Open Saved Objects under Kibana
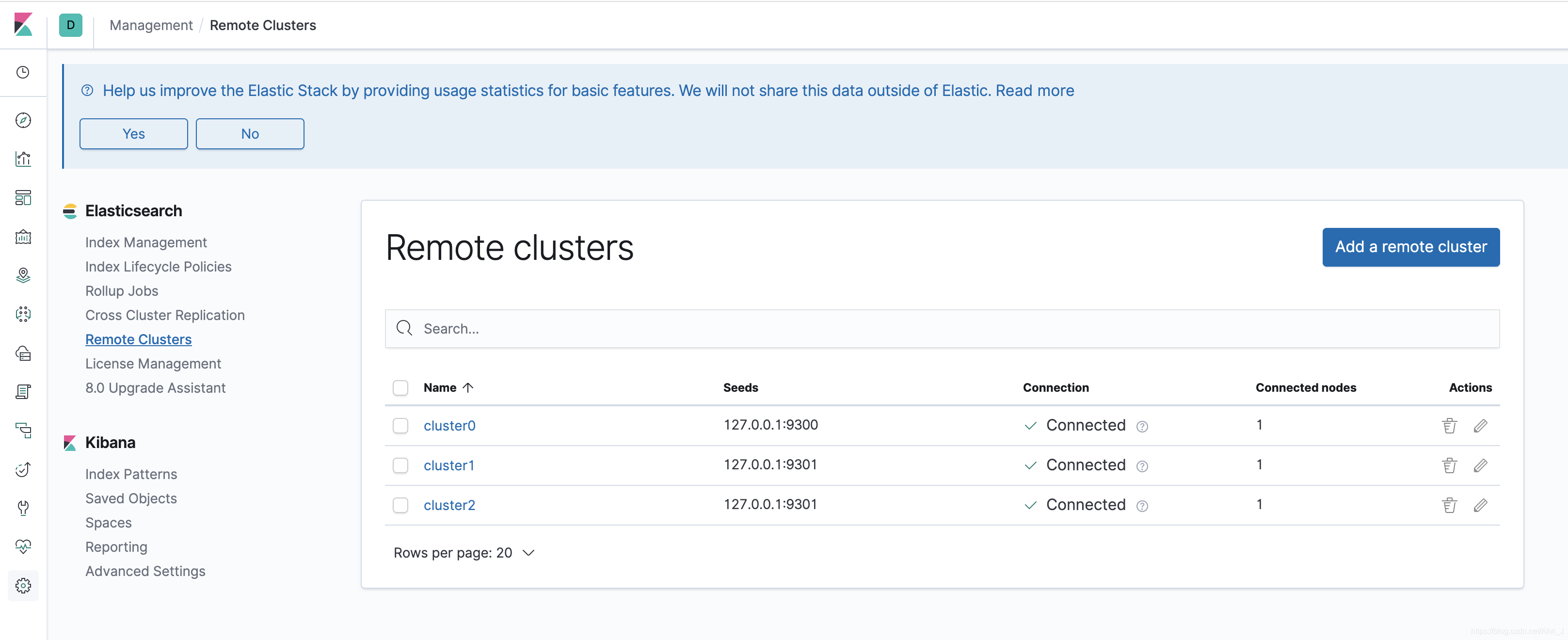 (131, 499)
